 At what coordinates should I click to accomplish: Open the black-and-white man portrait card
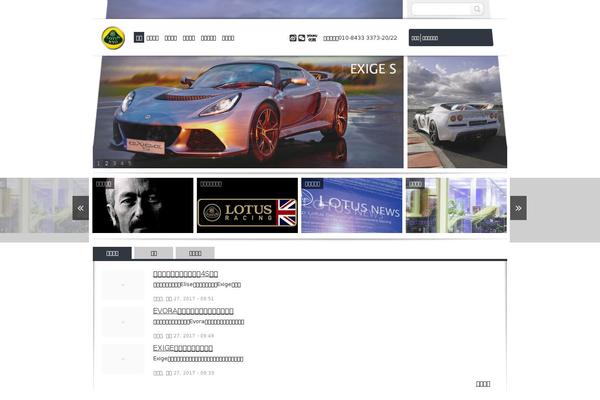click(143, 205)
